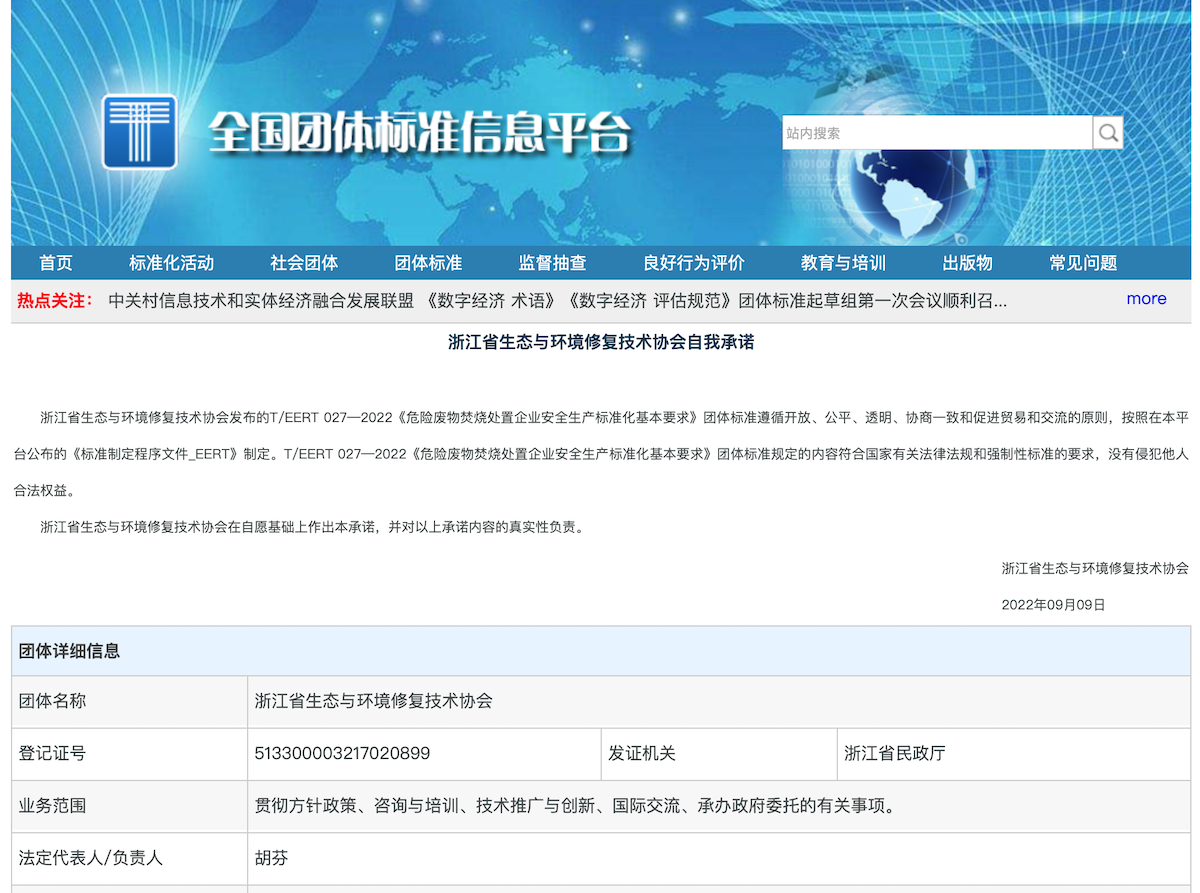Click the 热点关注 label

click(x=55, y=300)
